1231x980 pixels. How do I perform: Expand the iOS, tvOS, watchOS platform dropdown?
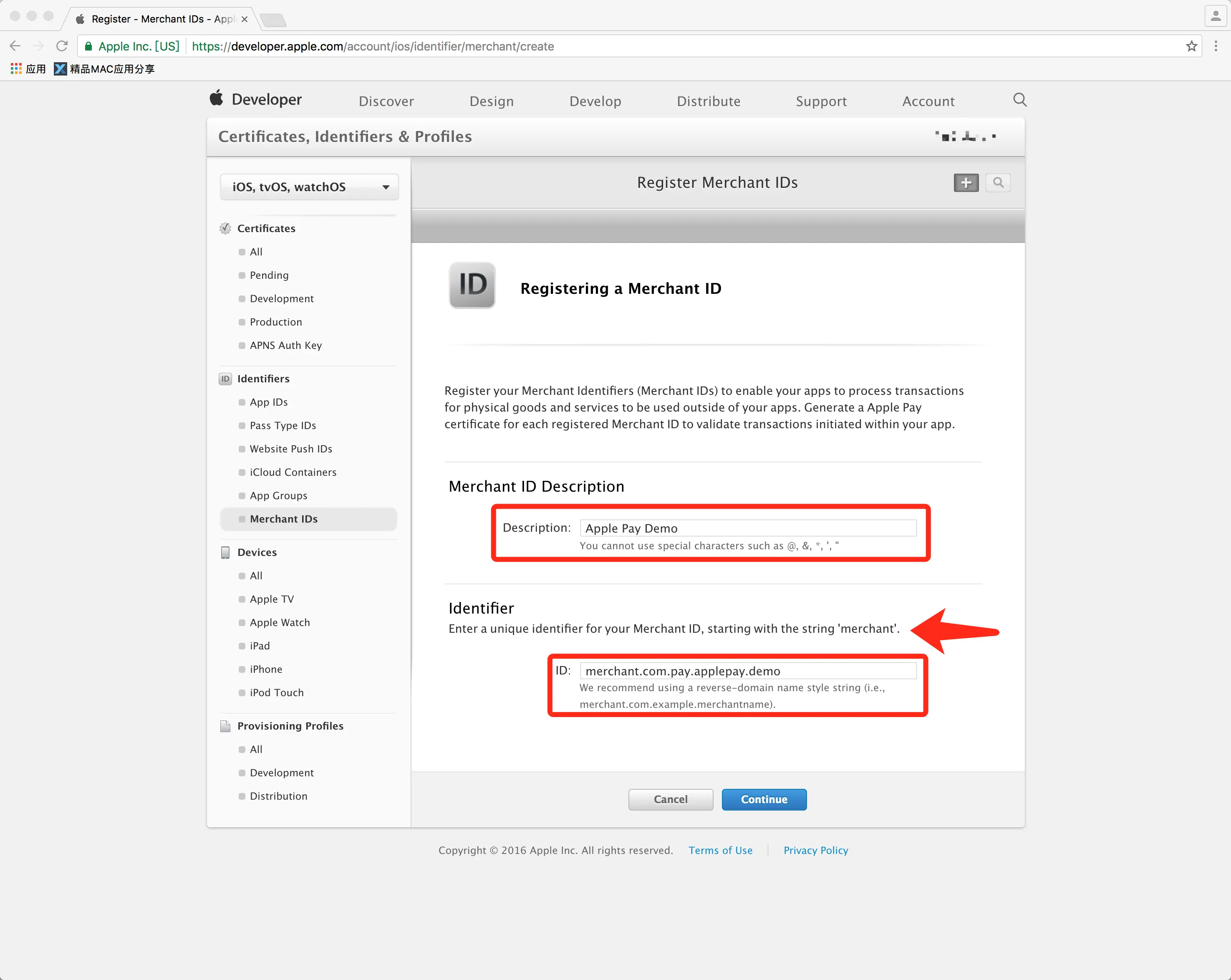click(309, 187)
